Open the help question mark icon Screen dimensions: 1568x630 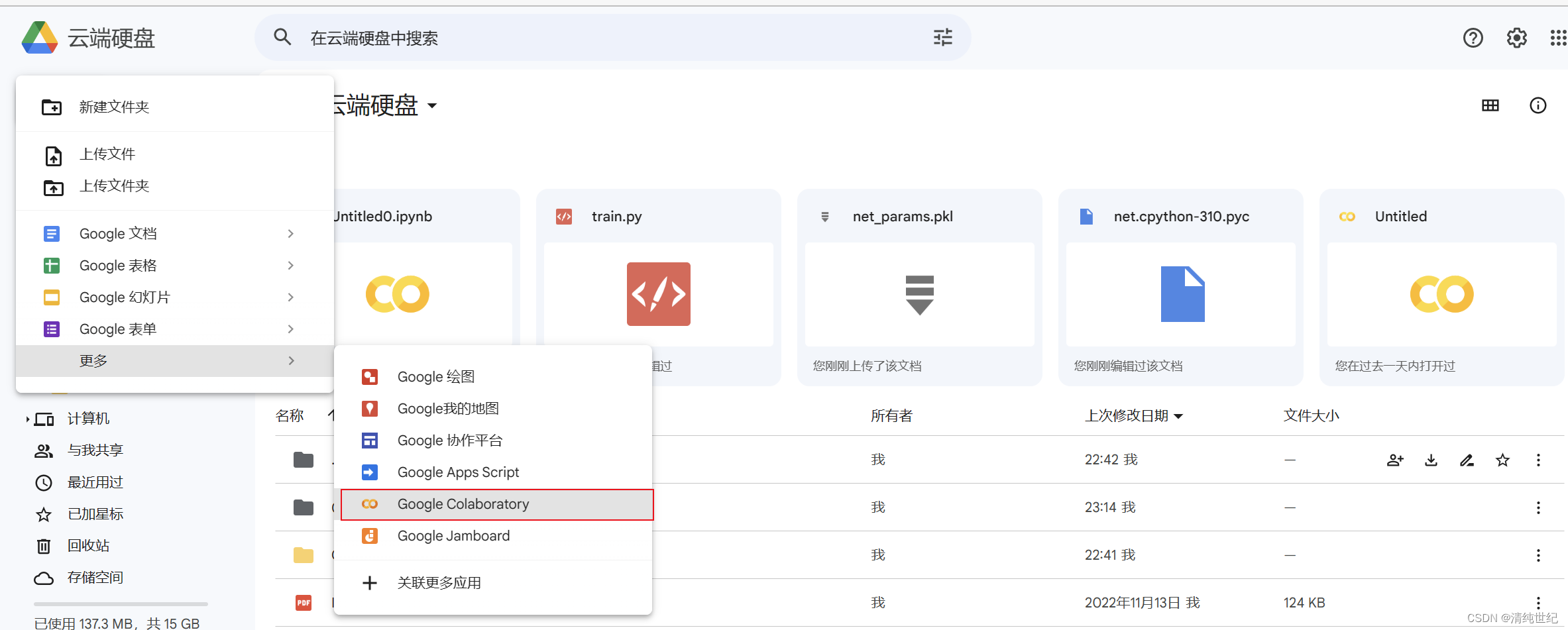click(1473, 38)
